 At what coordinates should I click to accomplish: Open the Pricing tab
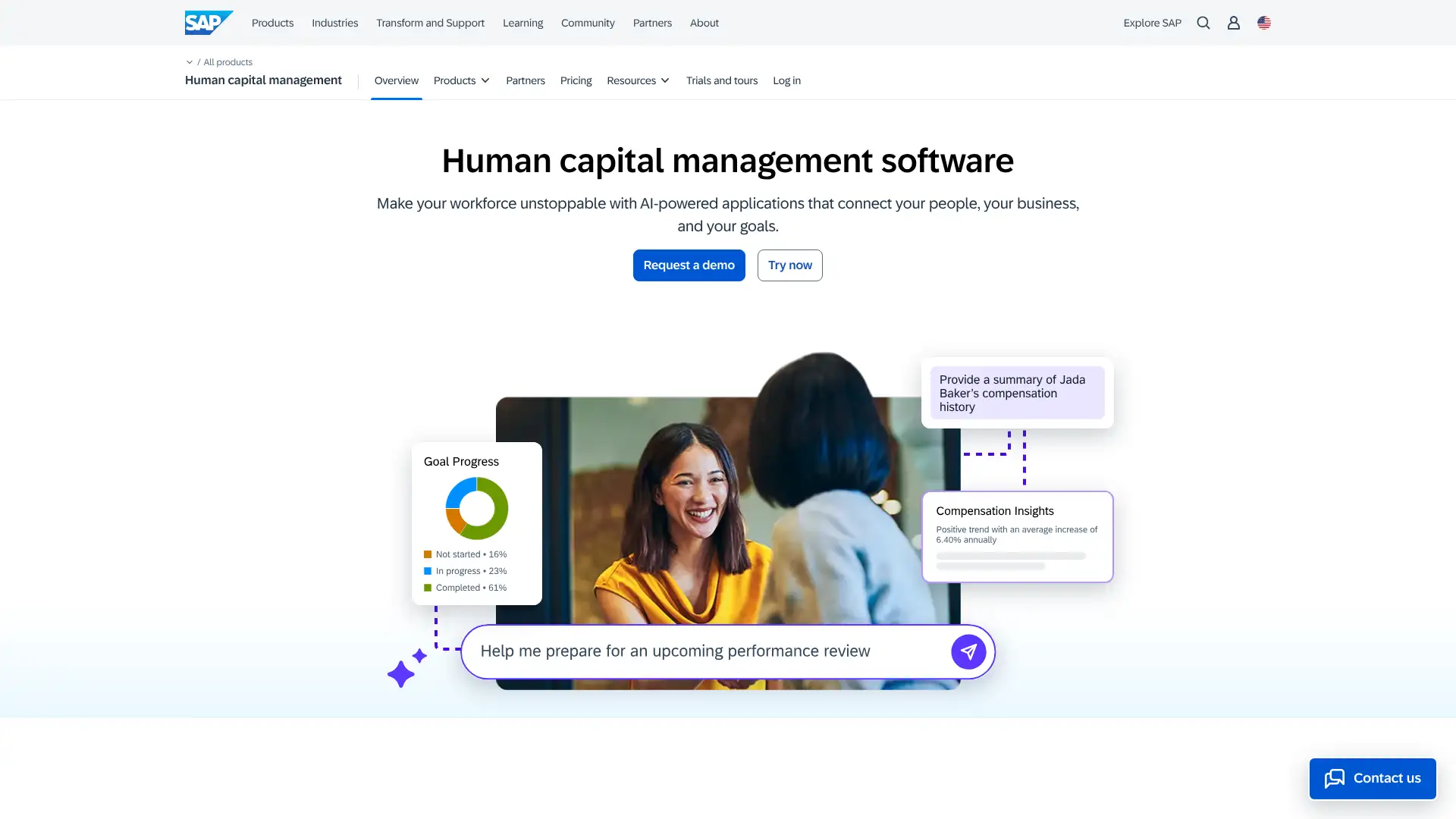[x=576, y=80]
